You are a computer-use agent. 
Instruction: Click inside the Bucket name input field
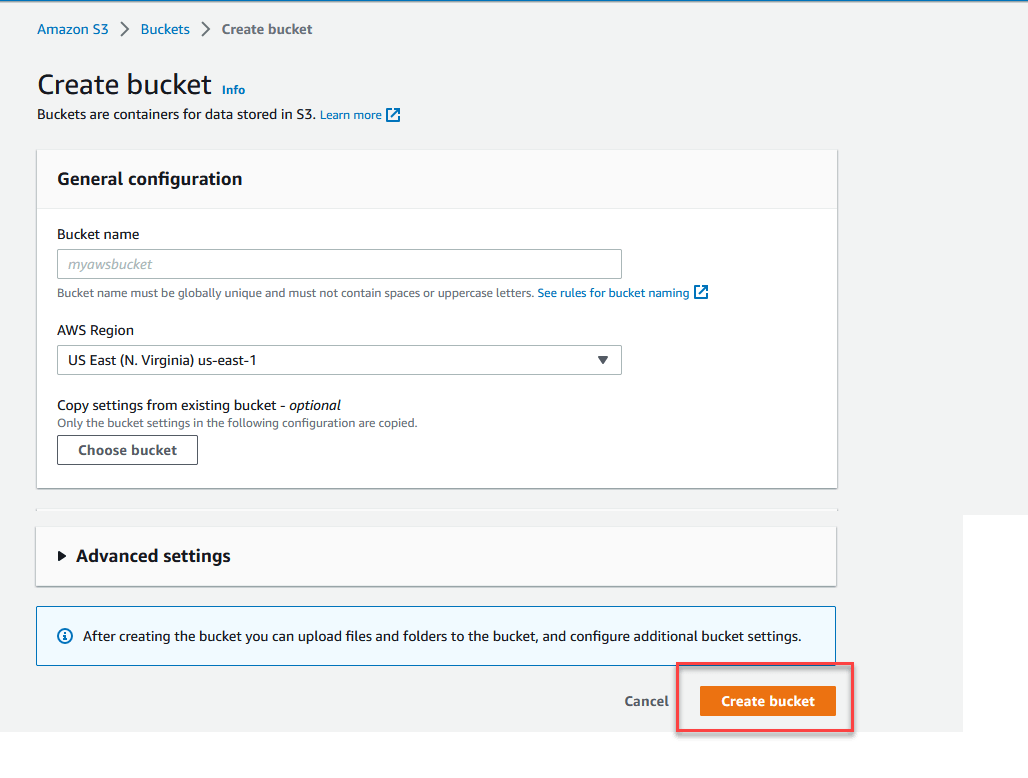point(339,264)
